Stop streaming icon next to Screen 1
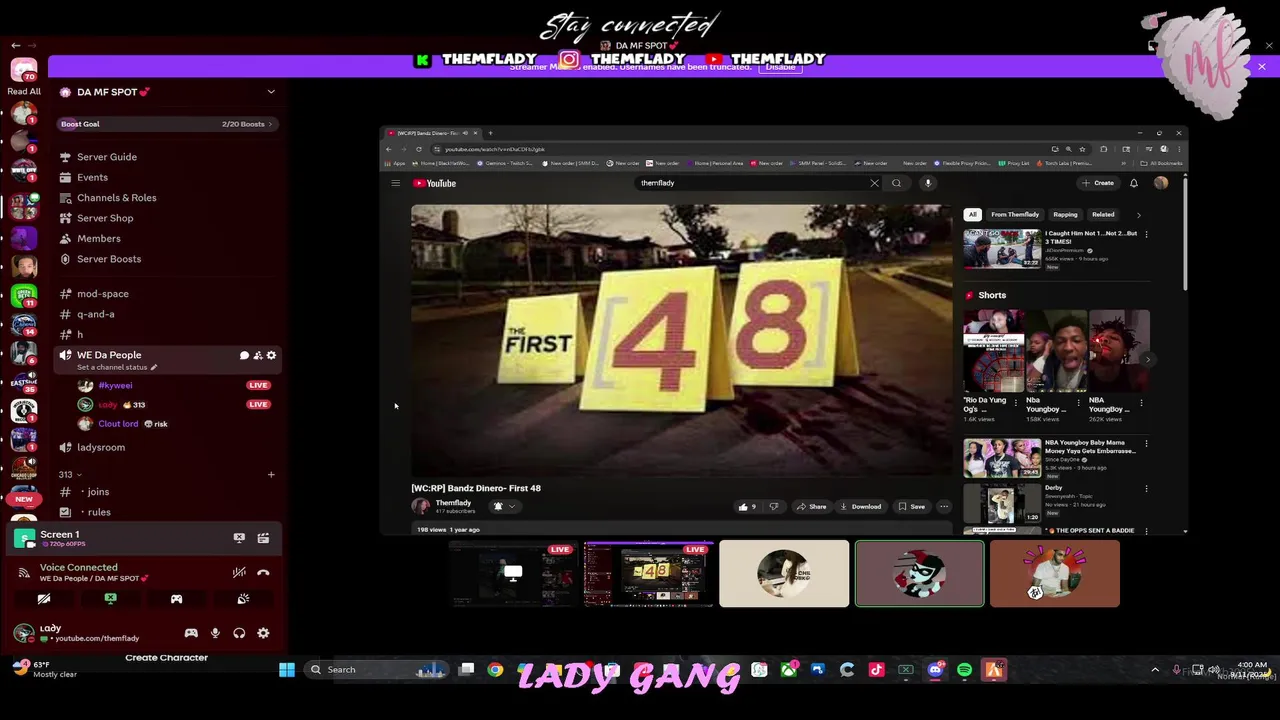Image resolution: width=1280 pixels, height=720 pixels. click(239, 538)
